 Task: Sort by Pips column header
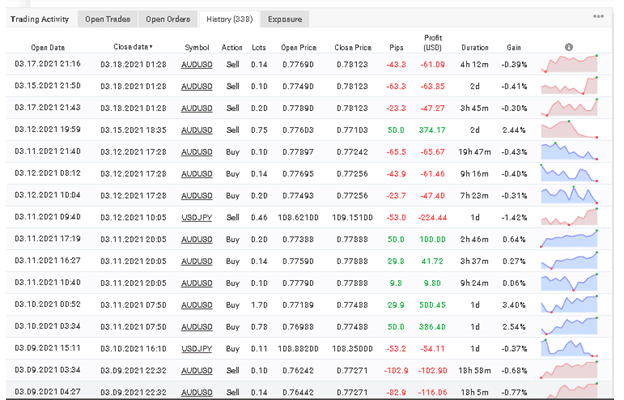pos(396,47)
